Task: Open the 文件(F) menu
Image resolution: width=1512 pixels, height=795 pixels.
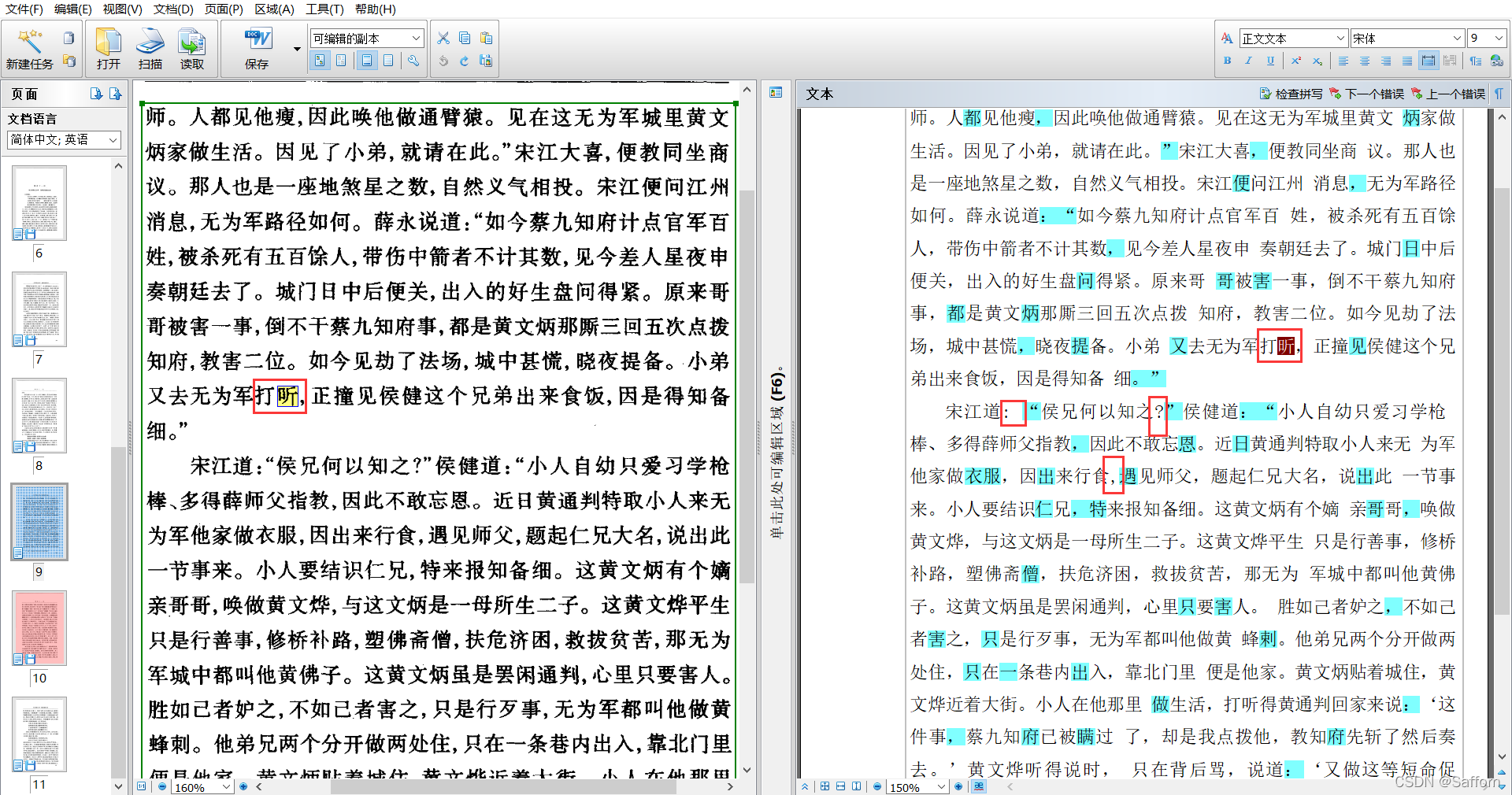Action: (x=24, y=9)
